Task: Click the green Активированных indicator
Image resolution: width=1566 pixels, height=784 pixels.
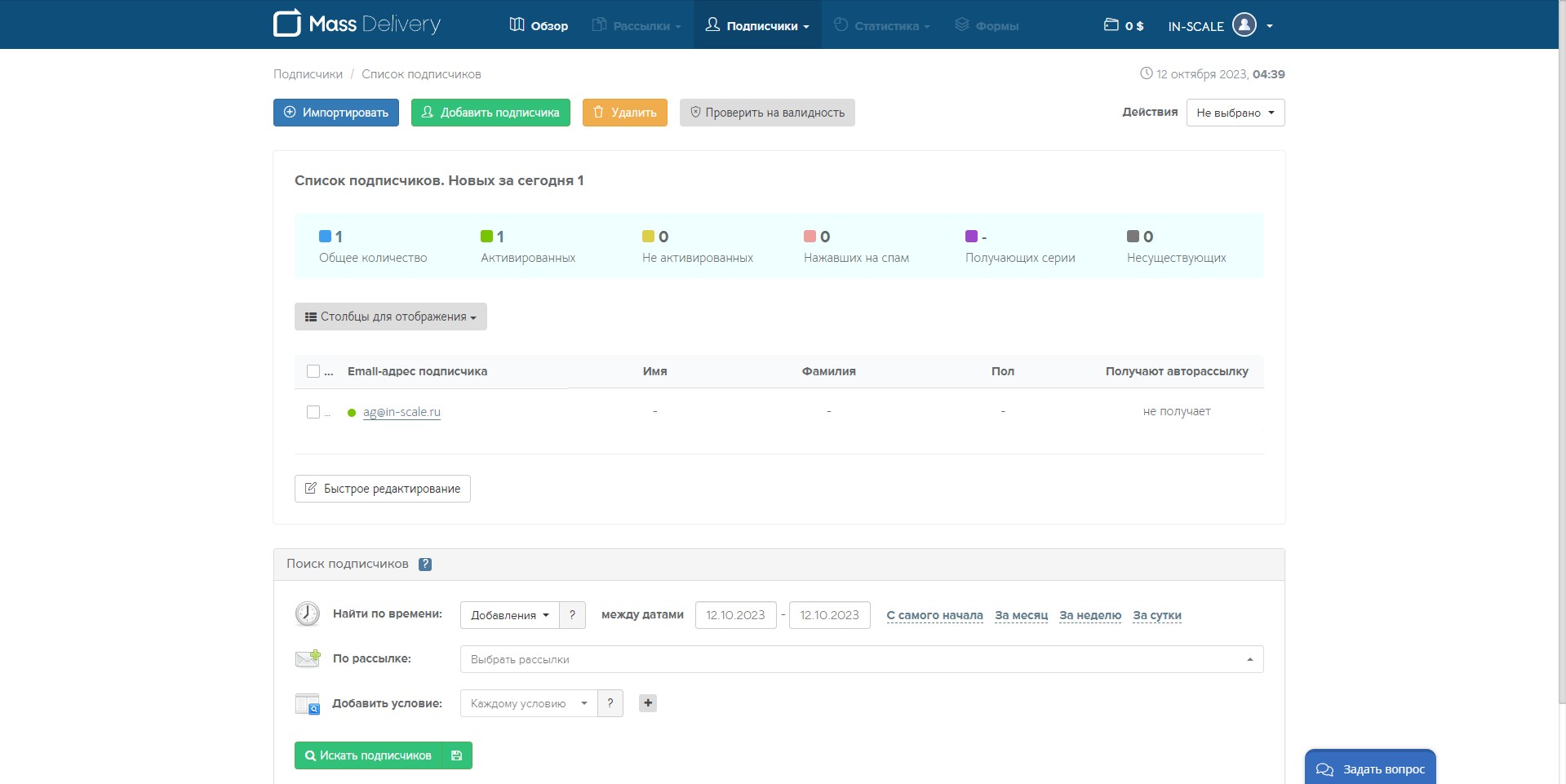Action: pyautogui.click(x=486, y=236)
